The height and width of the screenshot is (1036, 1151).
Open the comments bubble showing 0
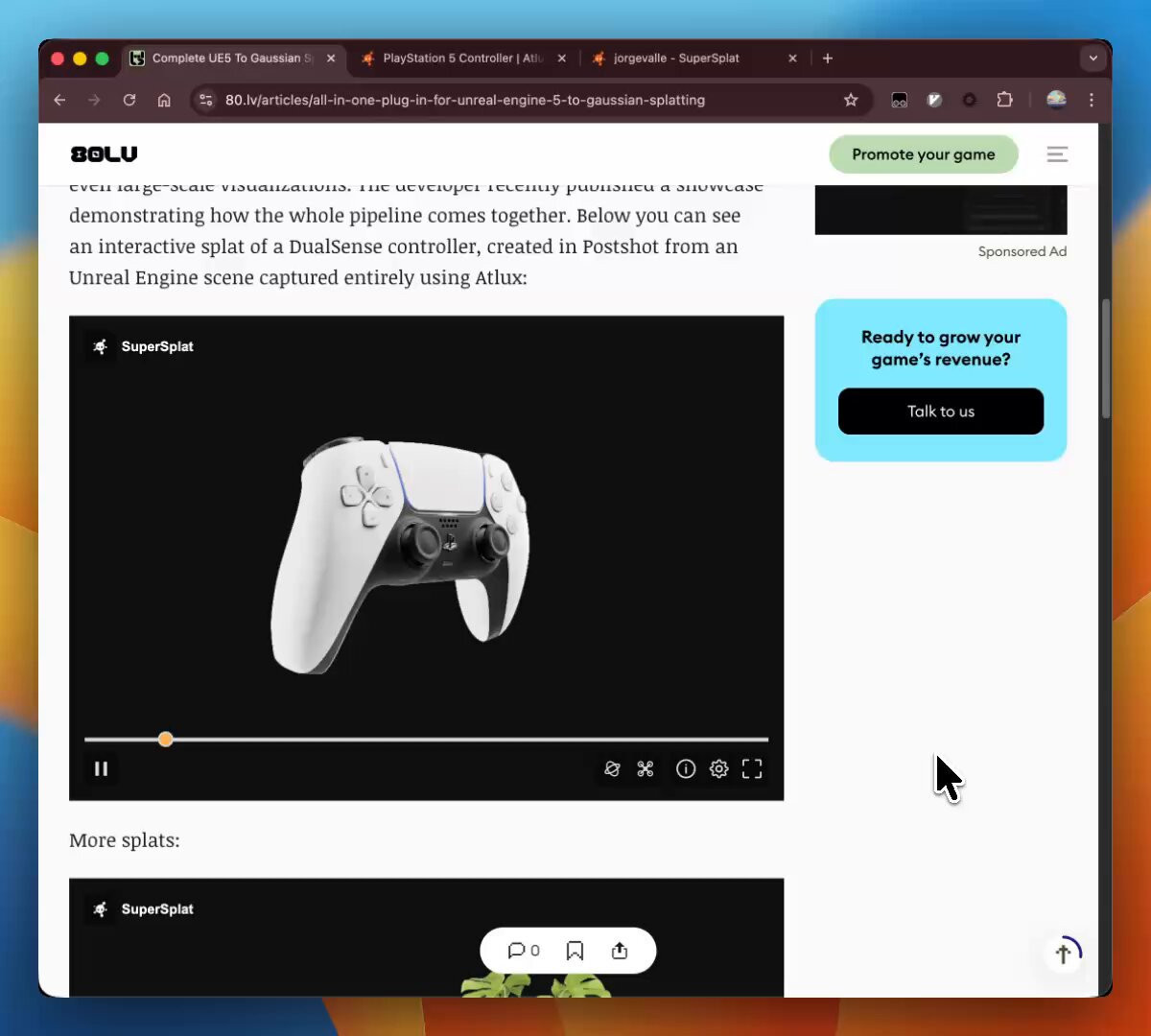[524, 951]
